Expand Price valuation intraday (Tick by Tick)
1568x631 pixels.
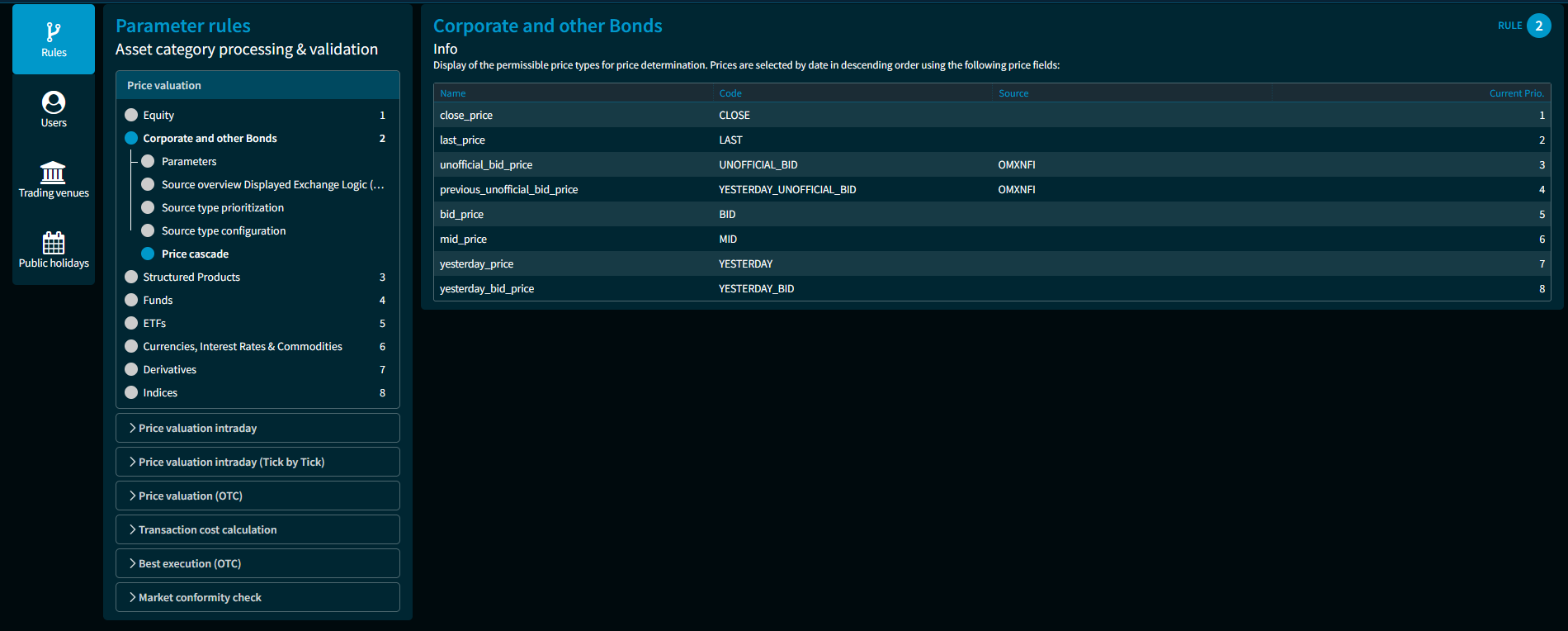click(x=257, y=462)
